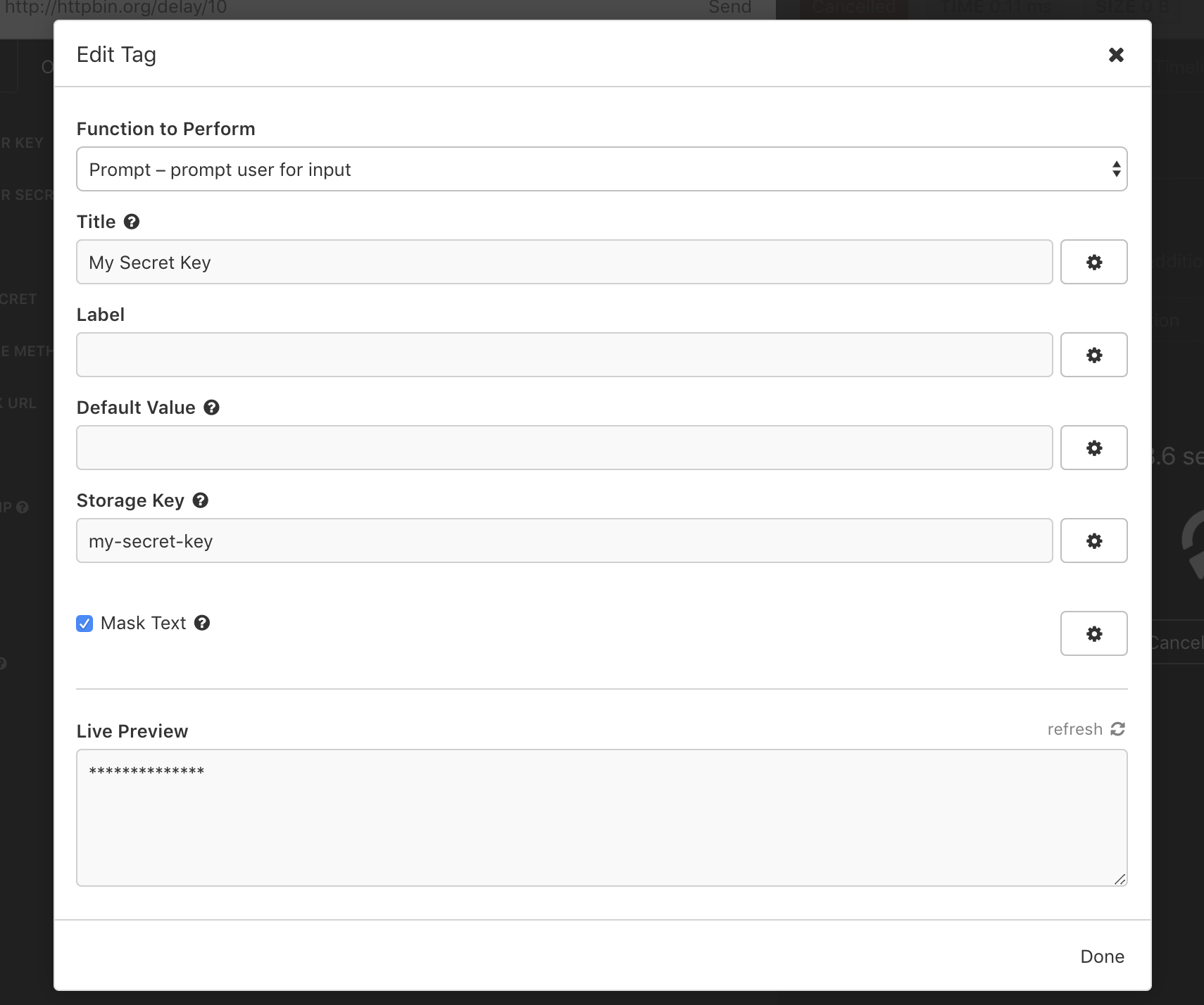Click the gear icon next to Storage Key
This screenshot has width=1204, height=1005.
click(1093, 541)
